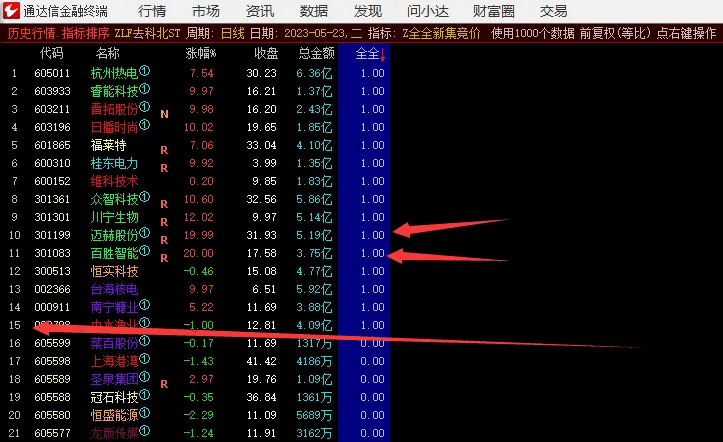723x442 pixels.
Task: Click the R marker on the 众智科技 row
Action: (164, 204)
